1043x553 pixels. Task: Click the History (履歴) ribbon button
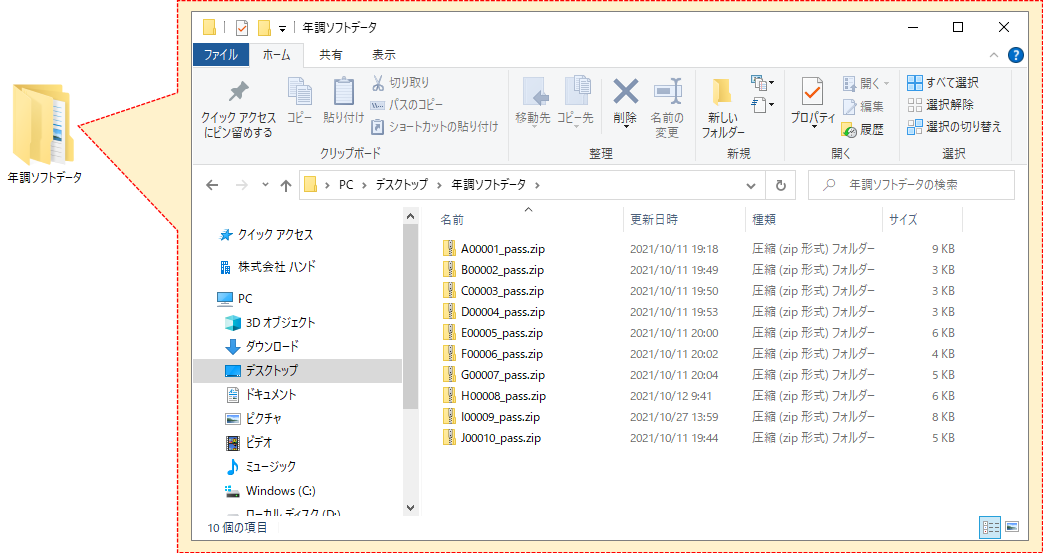(863, 130)
